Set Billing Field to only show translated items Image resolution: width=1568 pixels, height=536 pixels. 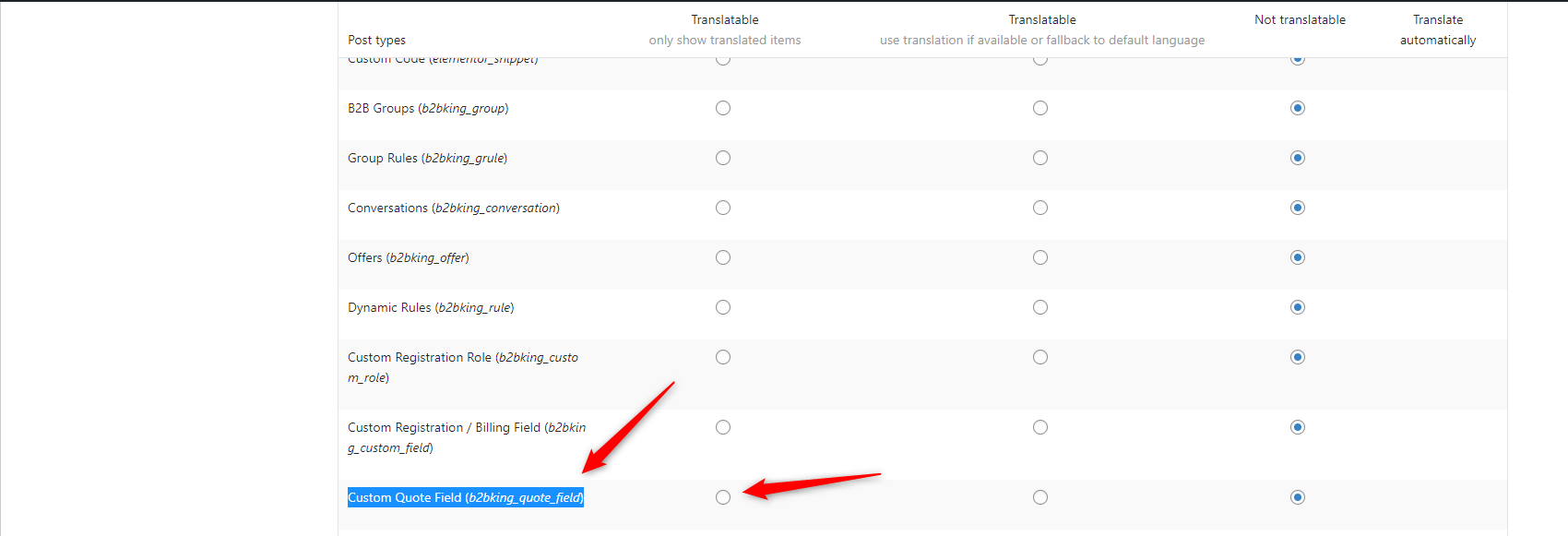[723, 427]
